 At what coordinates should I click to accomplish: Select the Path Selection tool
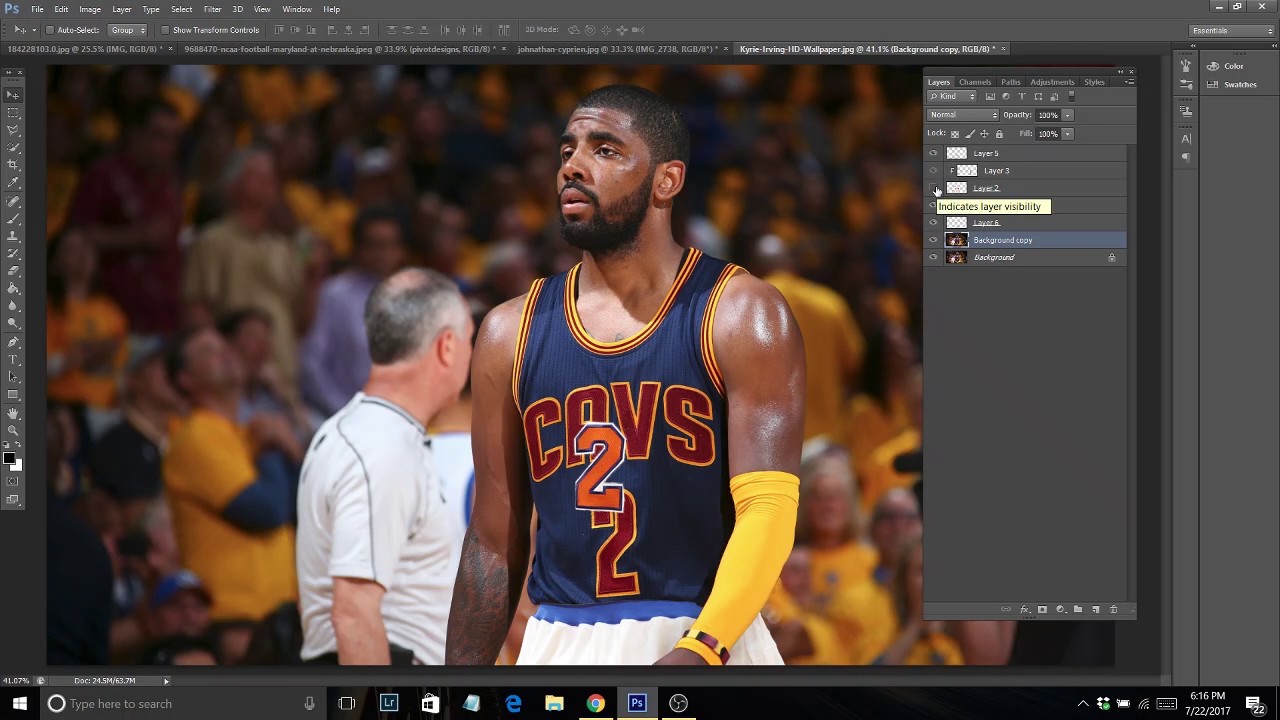13,377
